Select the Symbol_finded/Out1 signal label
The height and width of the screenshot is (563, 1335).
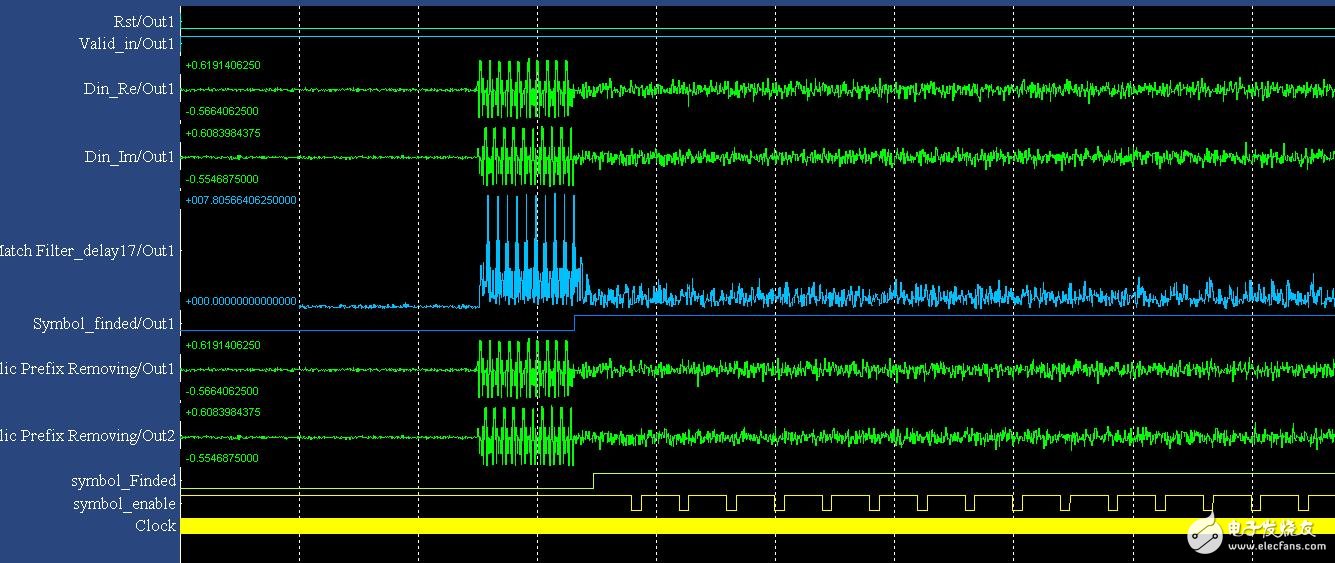pos(104,324)
